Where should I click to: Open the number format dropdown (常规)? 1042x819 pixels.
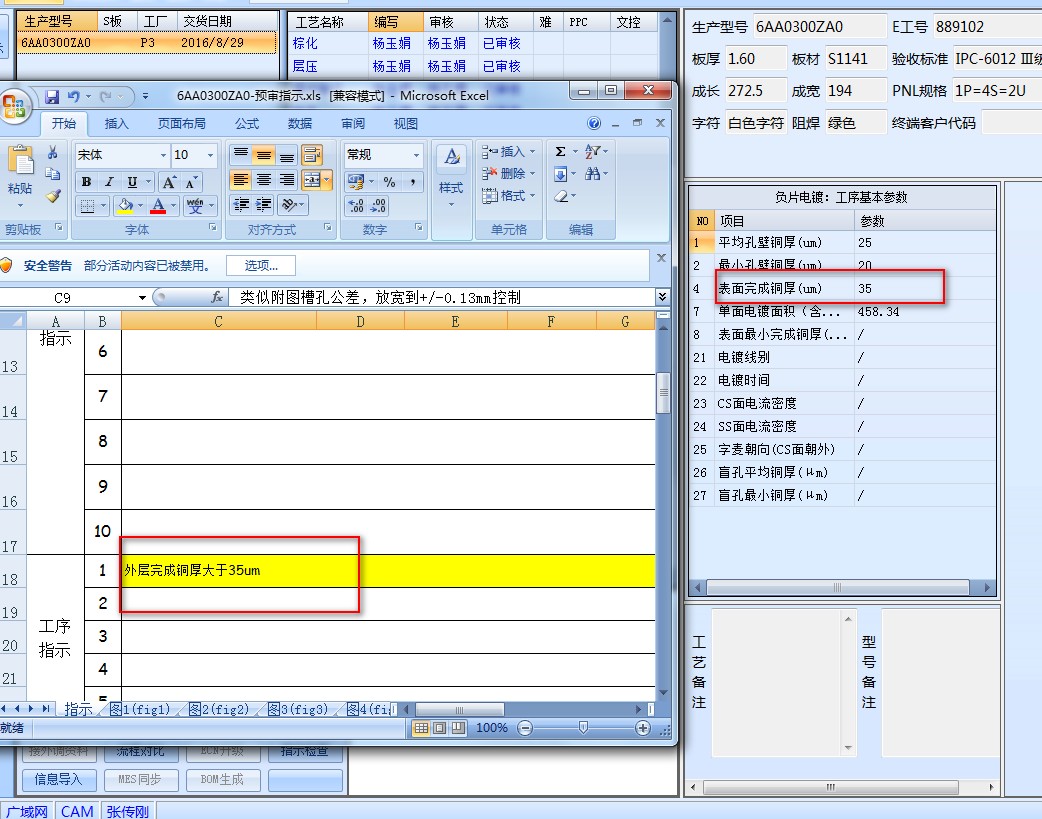(x=417, y=155)
